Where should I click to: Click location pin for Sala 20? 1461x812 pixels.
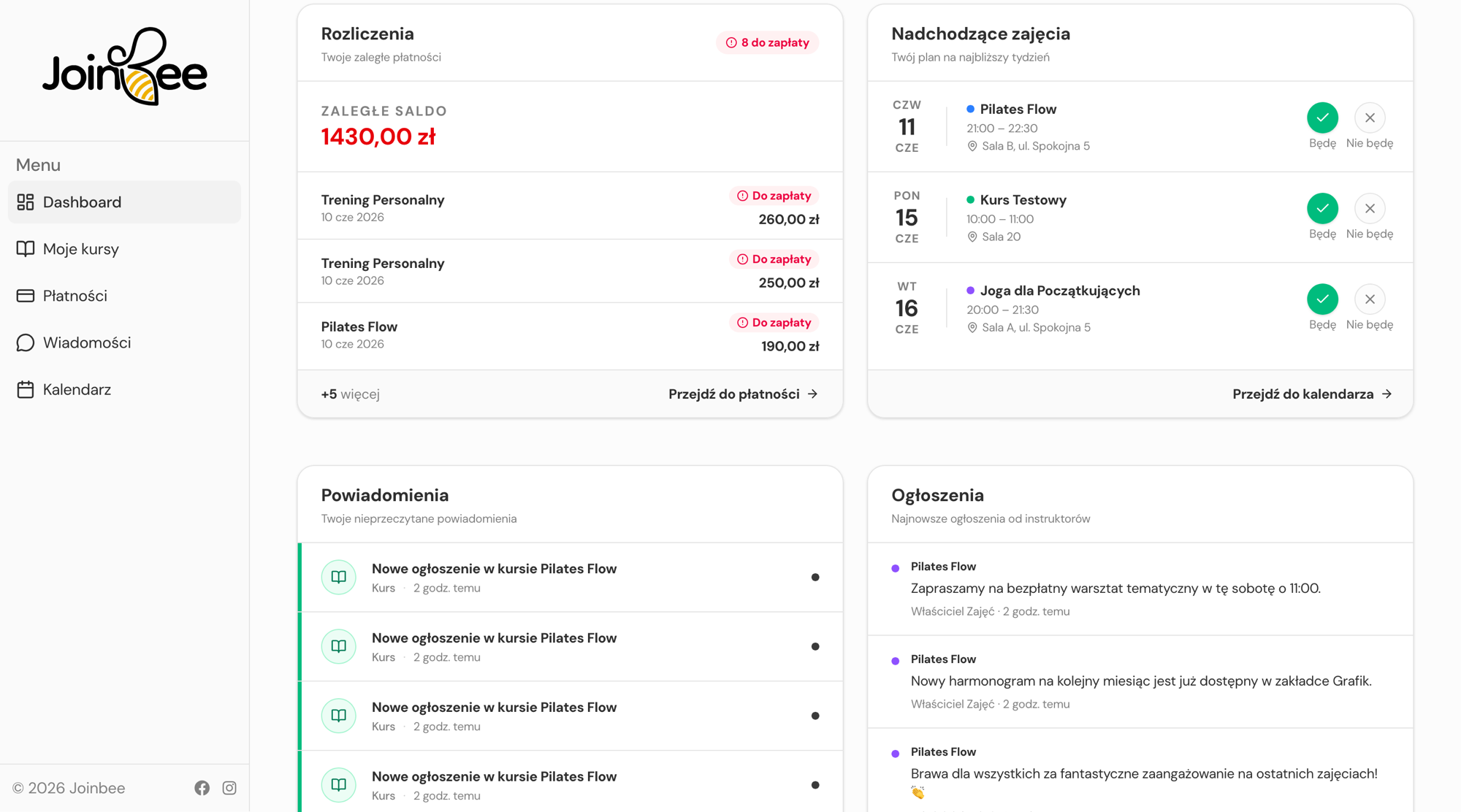[972, 237]
